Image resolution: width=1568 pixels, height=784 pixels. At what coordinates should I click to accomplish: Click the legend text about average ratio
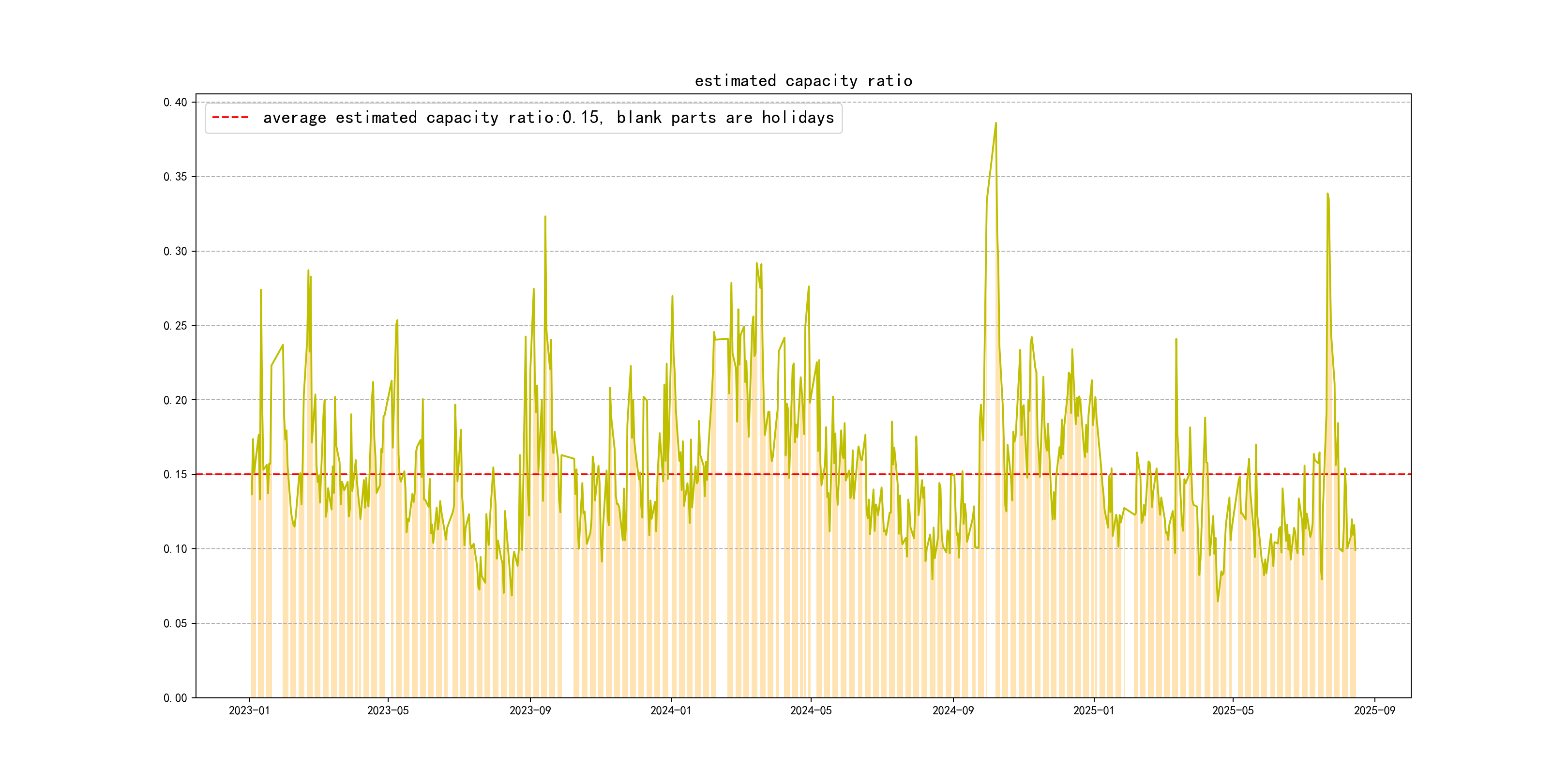[548, 118]
